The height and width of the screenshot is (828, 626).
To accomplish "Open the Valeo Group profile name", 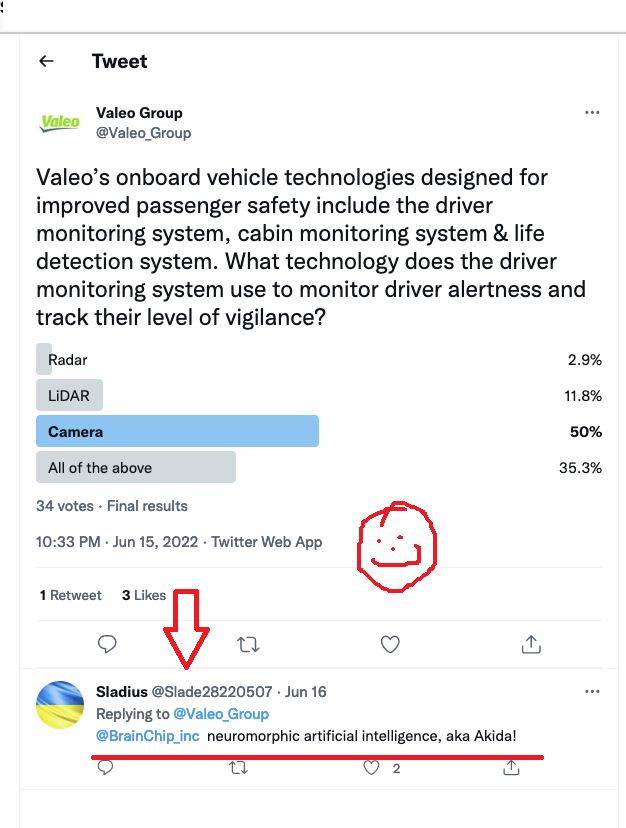I will (139, 113).
